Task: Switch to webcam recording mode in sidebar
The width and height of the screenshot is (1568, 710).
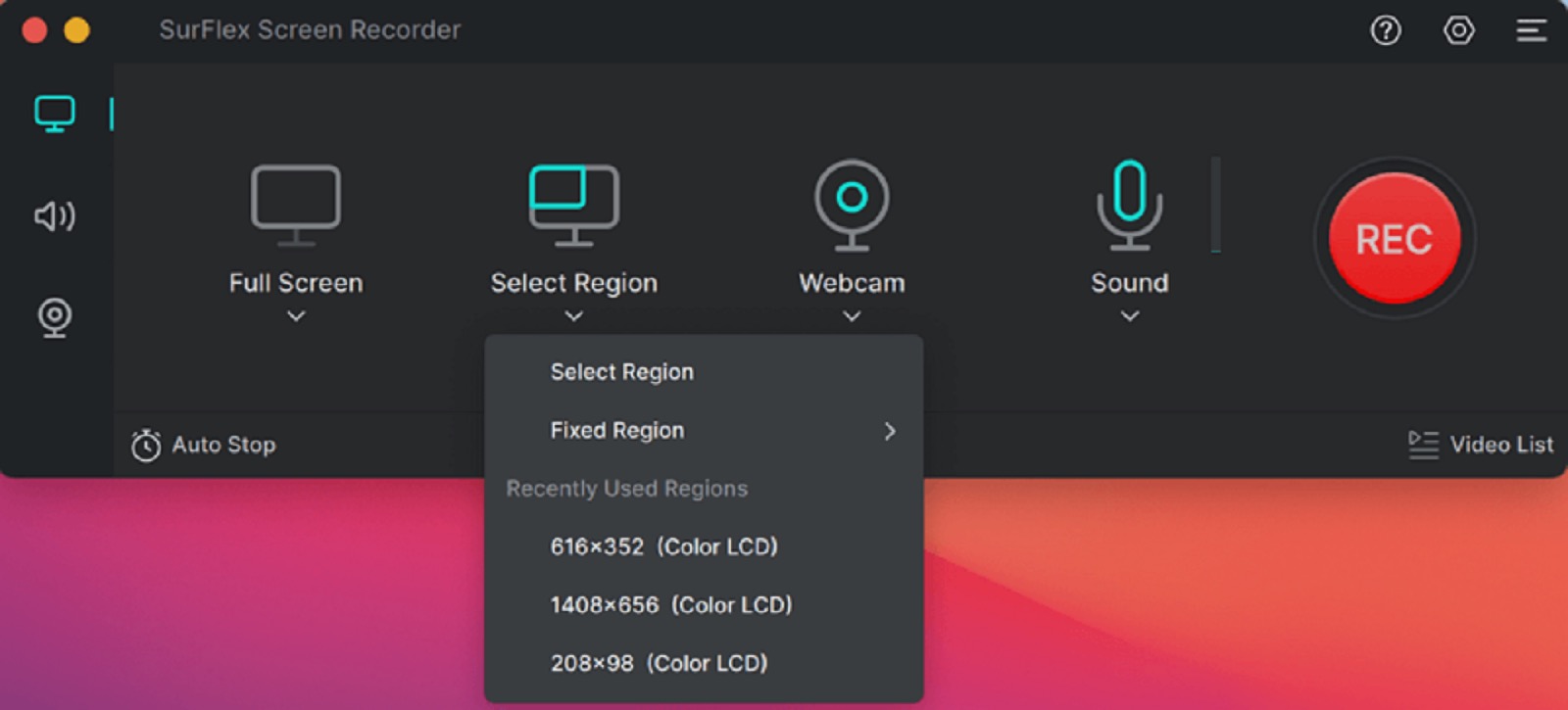Action: (x=55, y=317)
